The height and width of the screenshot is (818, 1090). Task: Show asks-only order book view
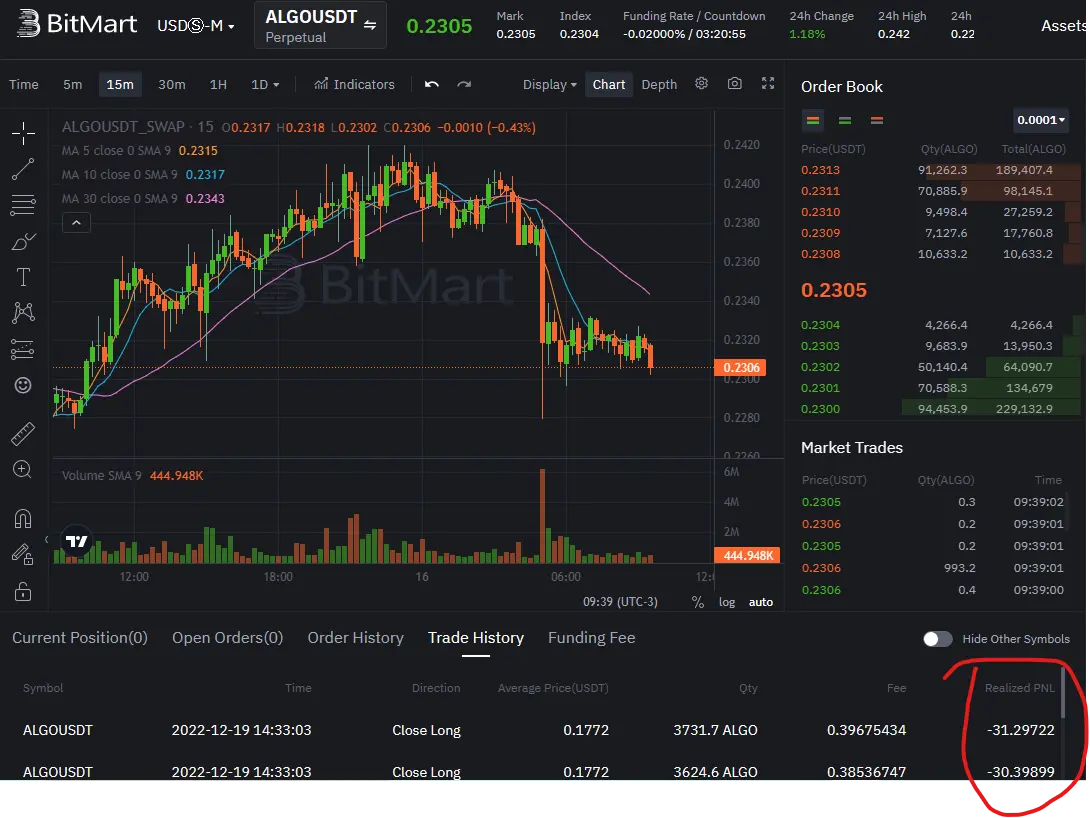click(x=877, y=120)
